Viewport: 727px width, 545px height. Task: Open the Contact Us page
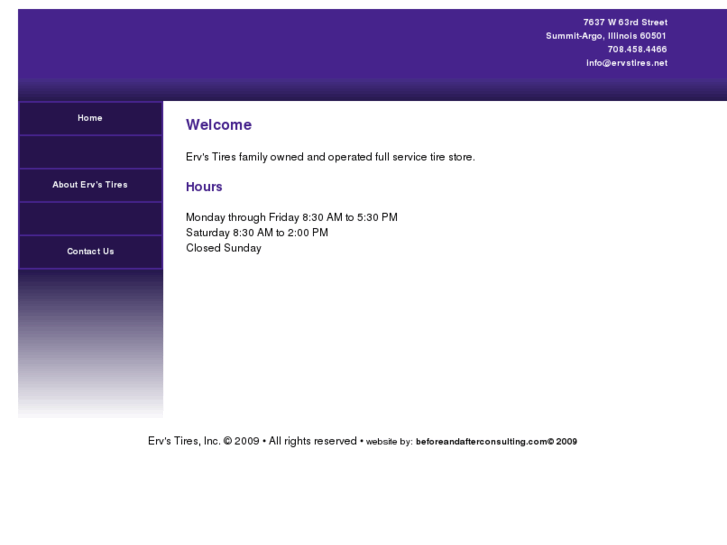pos(90,252)
